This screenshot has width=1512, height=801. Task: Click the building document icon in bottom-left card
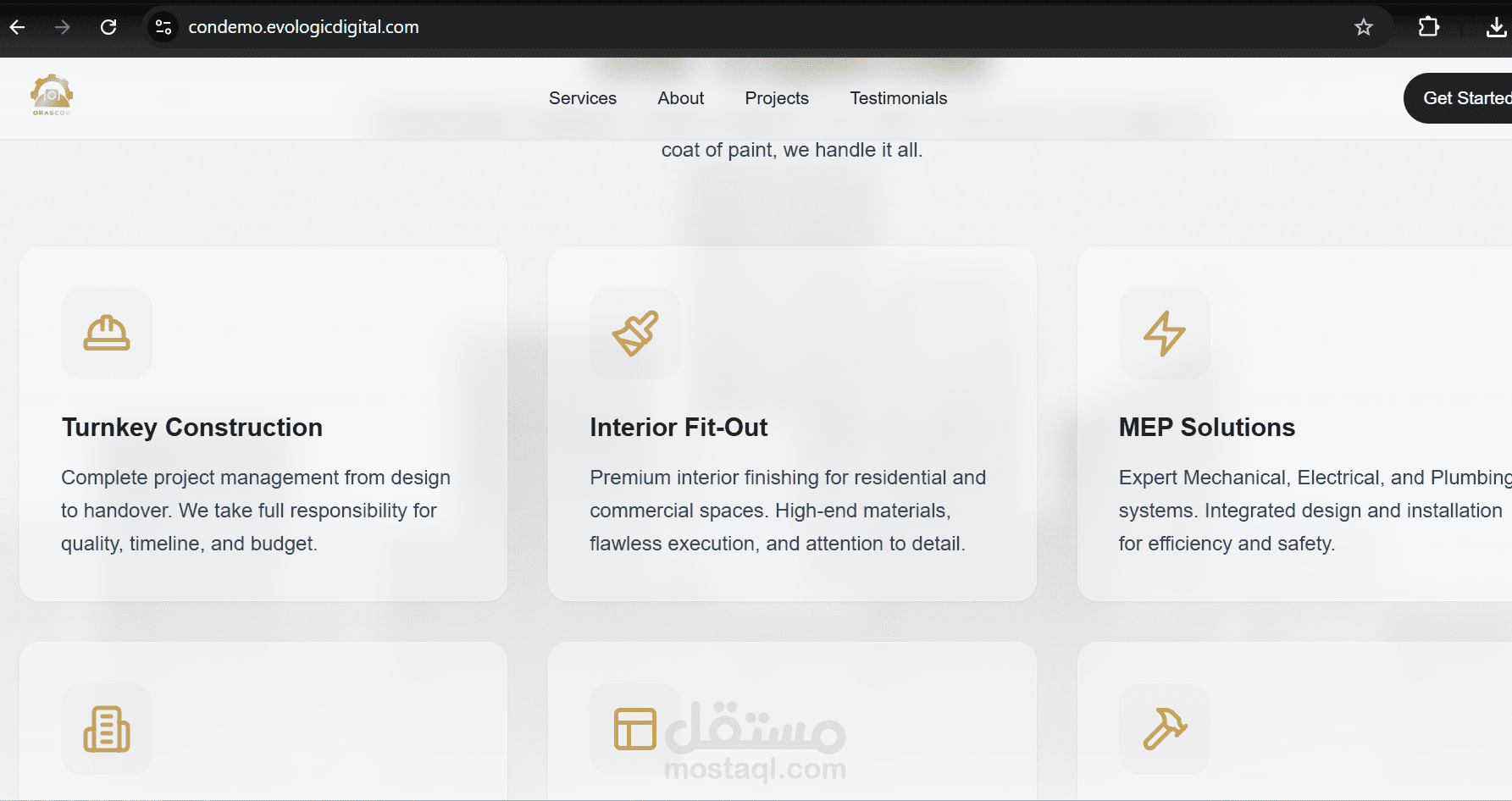pyautogui.click(x=107, y=729)
